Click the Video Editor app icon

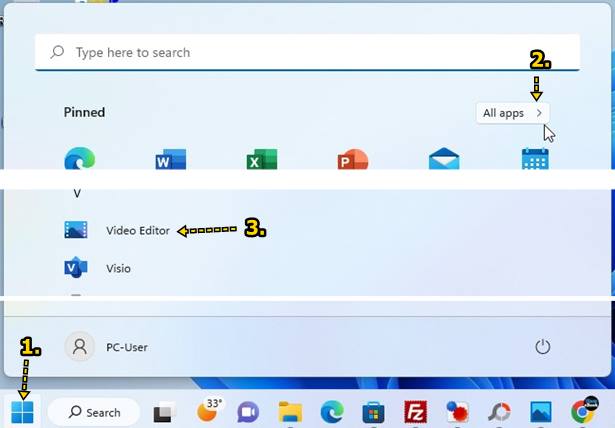(76, 230)
